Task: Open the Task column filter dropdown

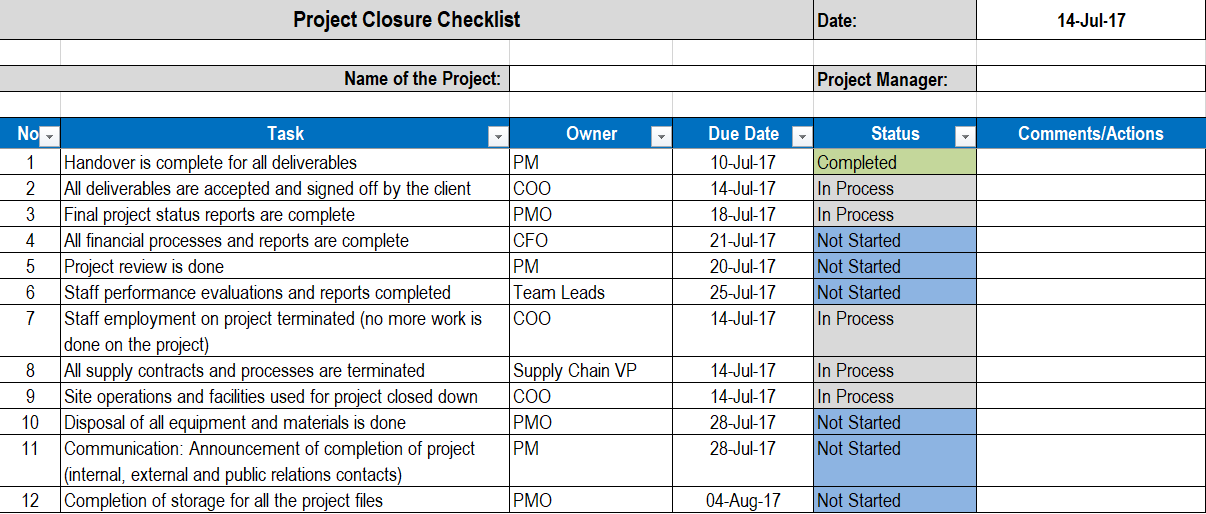Action: point(498,136)
